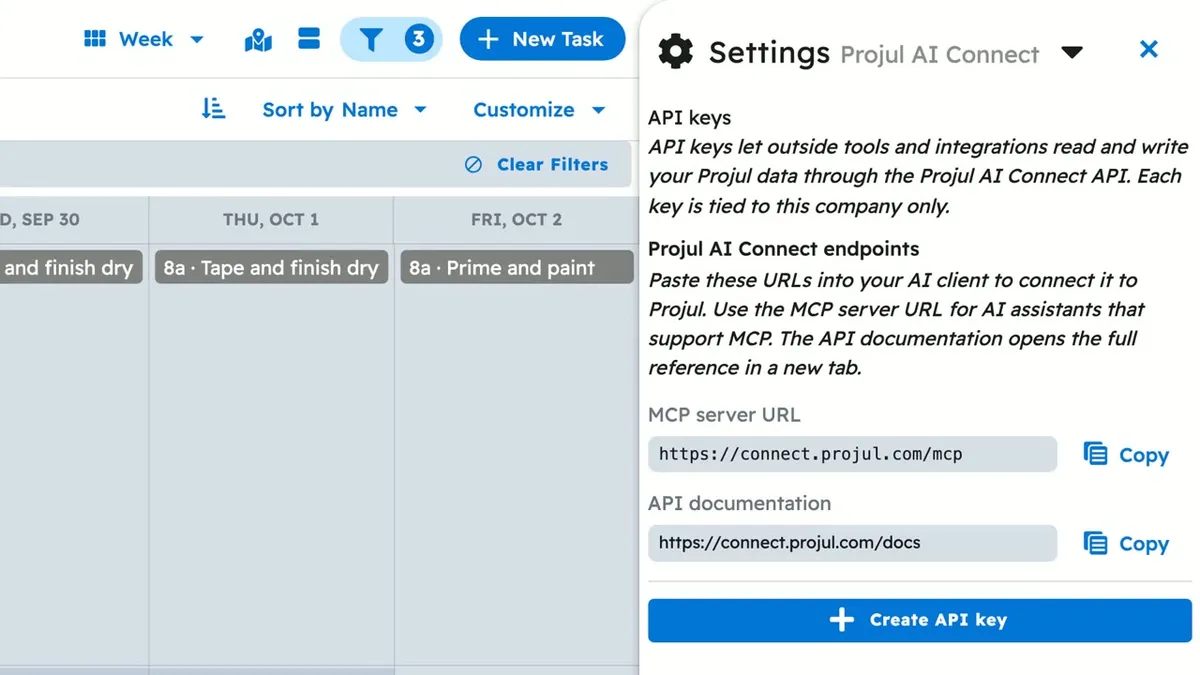
Task: Click the MCP server URL label
Action: (724, 415)
